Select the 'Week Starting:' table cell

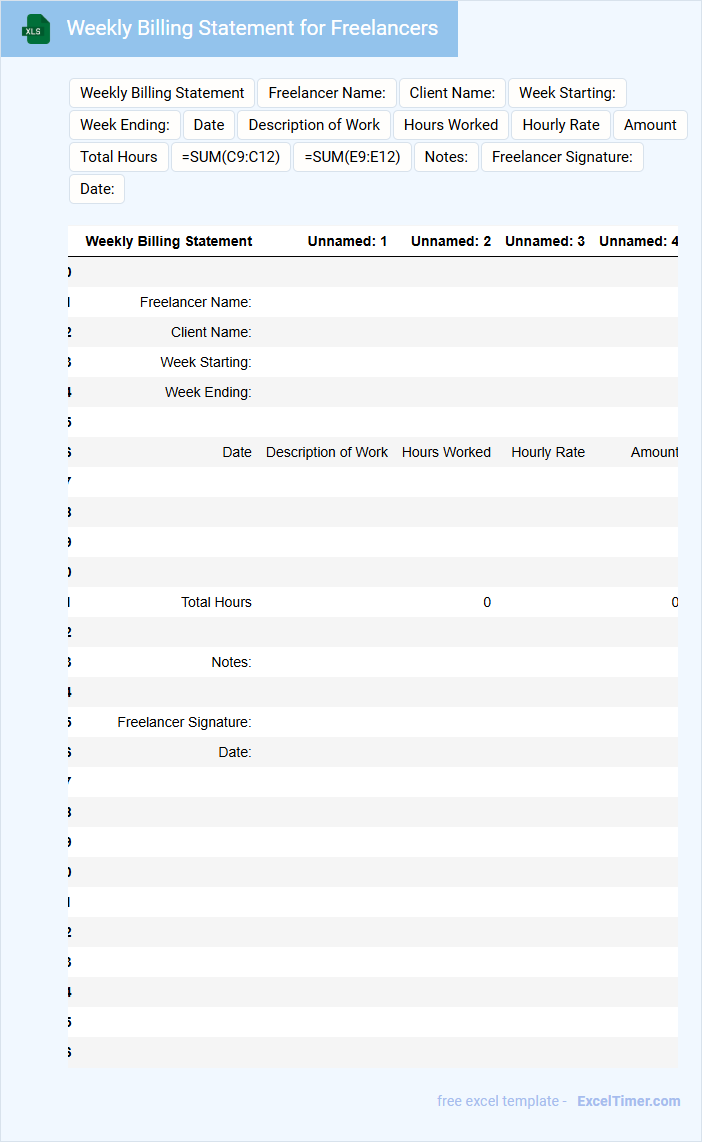click(205, 362)
